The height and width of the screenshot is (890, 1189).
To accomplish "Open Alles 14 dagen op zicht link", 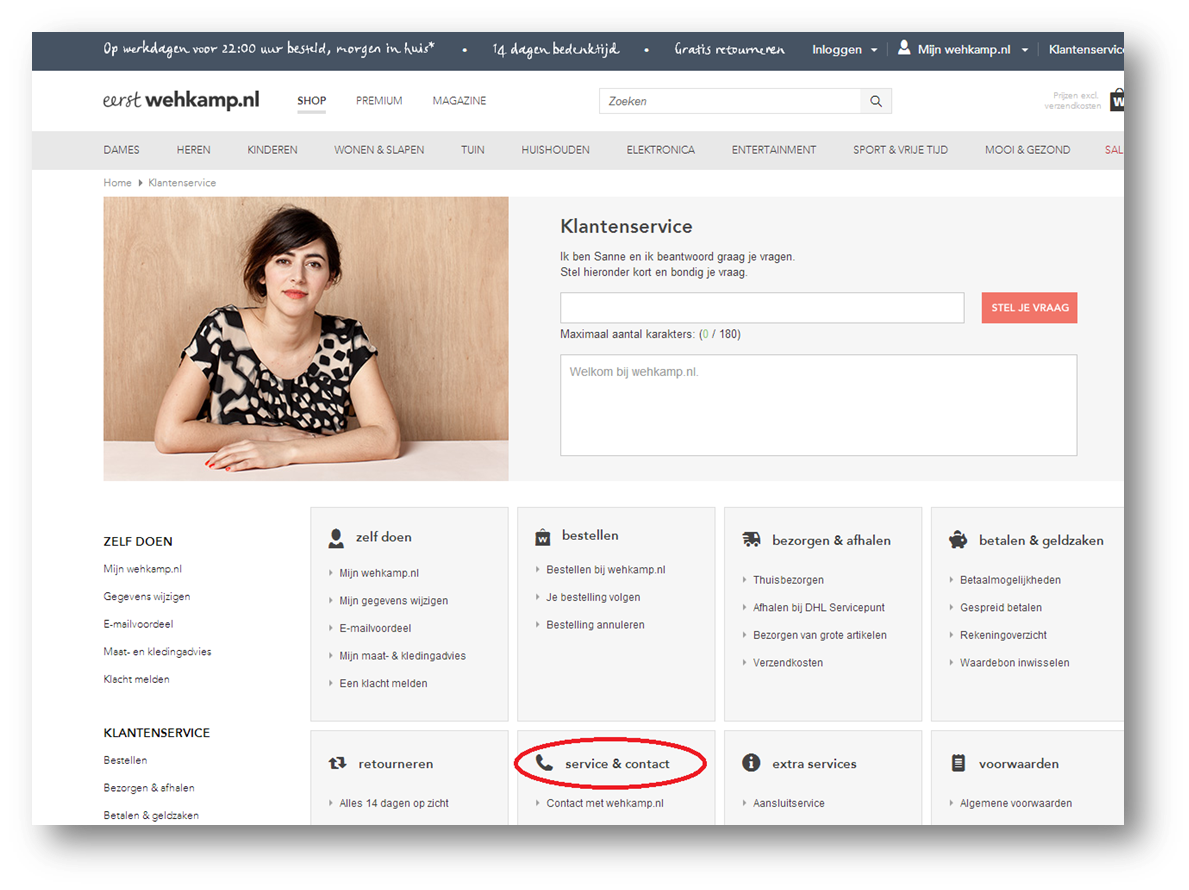I will pyautogui.click(x=394, y=803).
